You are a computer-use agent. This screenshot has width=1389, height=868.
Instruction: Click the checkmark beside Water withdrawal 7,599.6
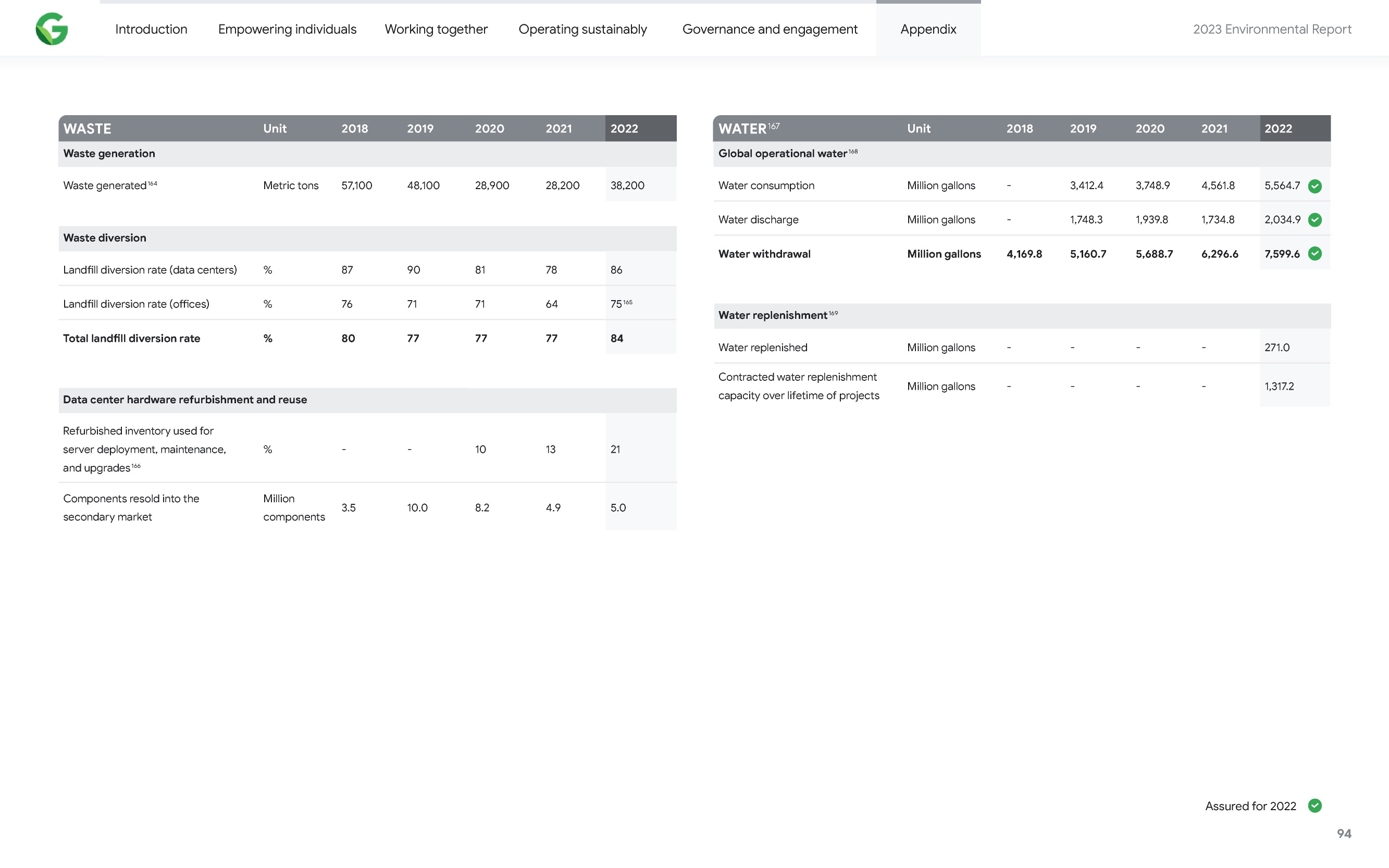[1314, 254]
